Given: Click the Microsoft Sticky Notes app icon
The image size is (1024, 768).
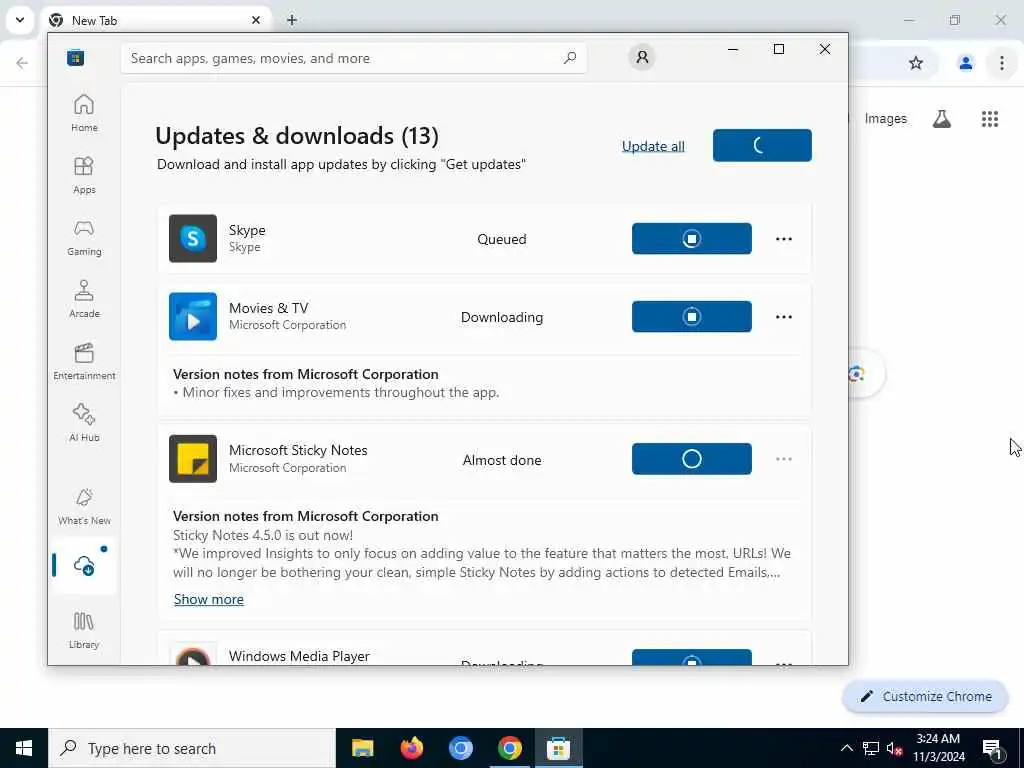Looking at the screenshot, I should [x=193, y=458].
